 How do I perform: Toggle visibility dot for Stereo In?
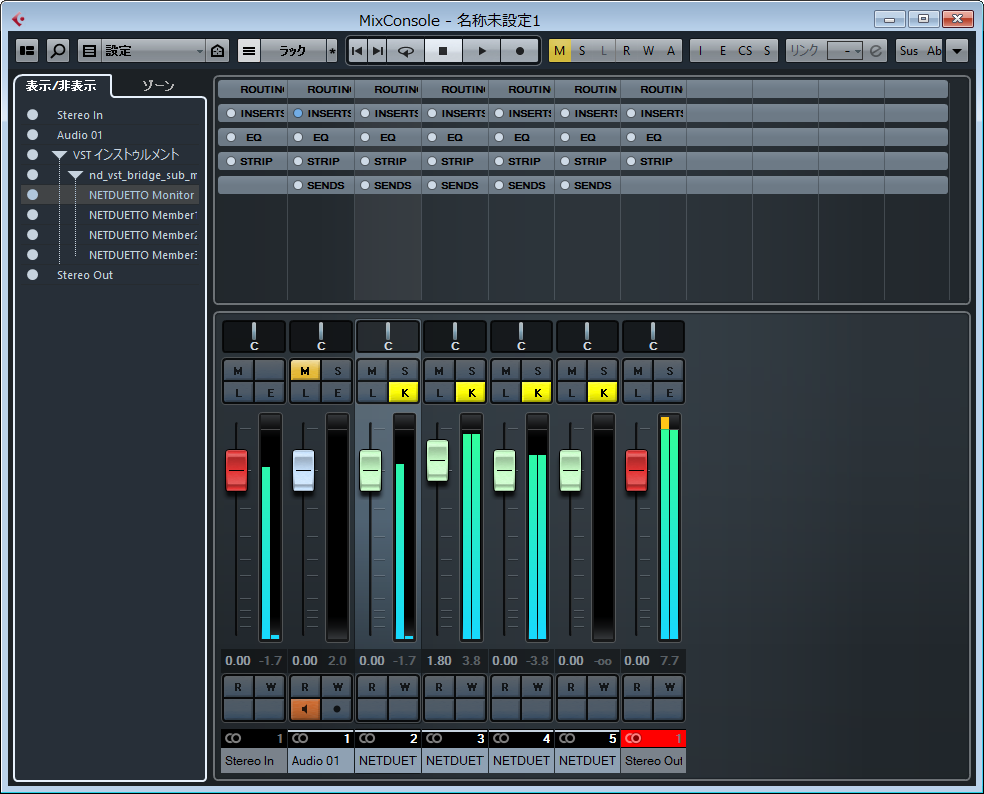pyautogui.click(x=33, y=115)
